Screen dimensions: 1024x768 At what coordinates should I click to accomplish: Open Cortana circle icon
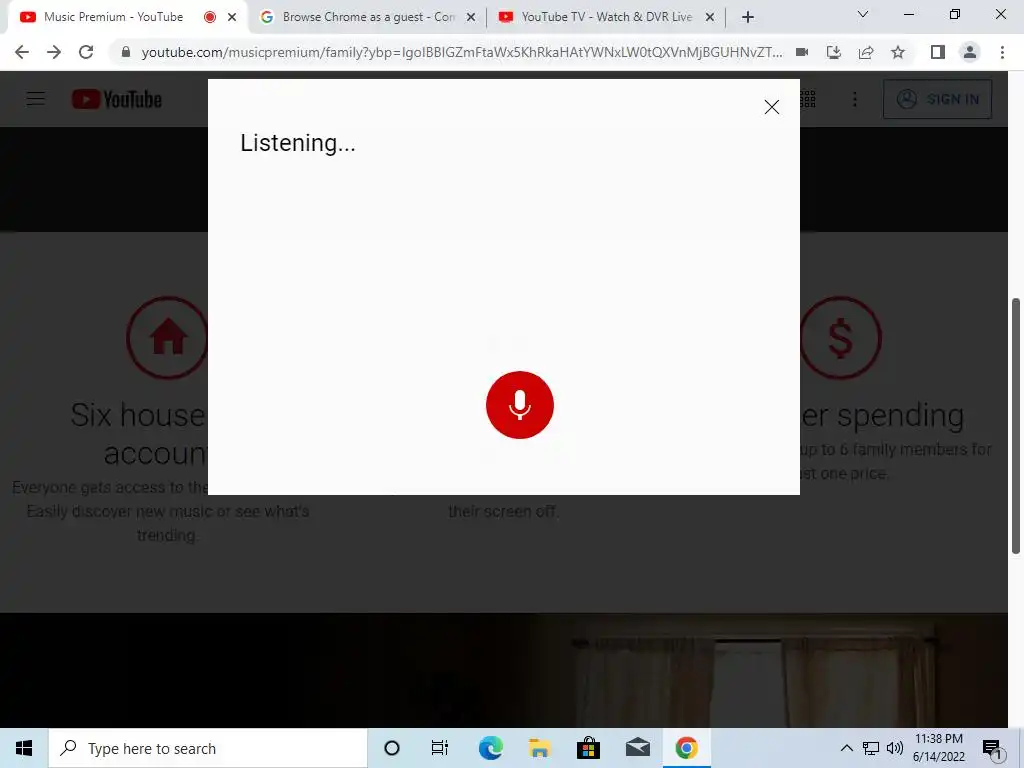pos(391,748)
